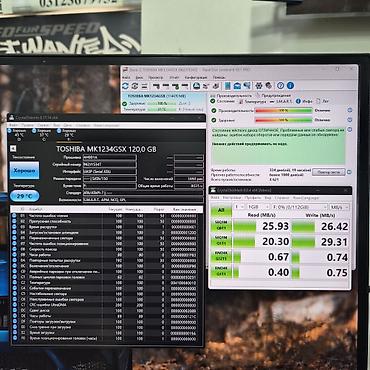The width and height of the screenshot is (370, 370).
Task: Click the 29 °C temperature button
Action: pos(25,196)
